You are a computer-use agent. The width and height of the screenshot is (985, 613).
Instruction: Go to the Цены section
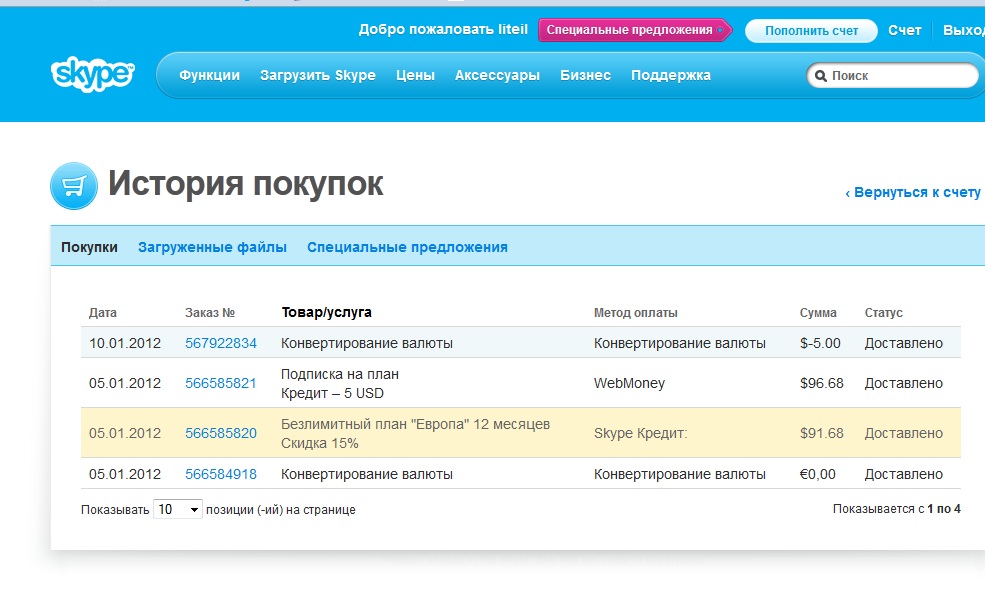tap(415, 75)
